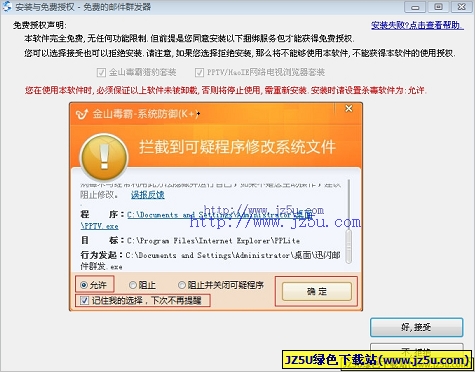Click the 好,接受 accept button

[416, 327]
